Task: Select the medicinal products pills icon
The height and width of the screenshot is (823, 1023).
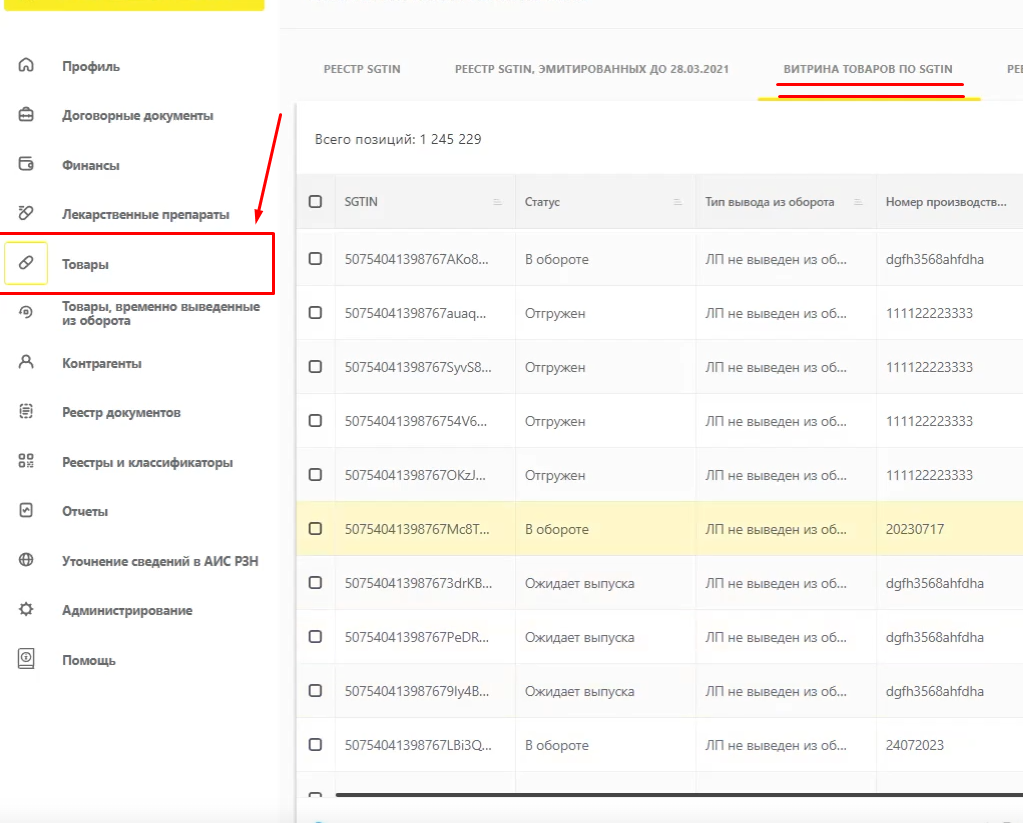Action: [26, 214]
